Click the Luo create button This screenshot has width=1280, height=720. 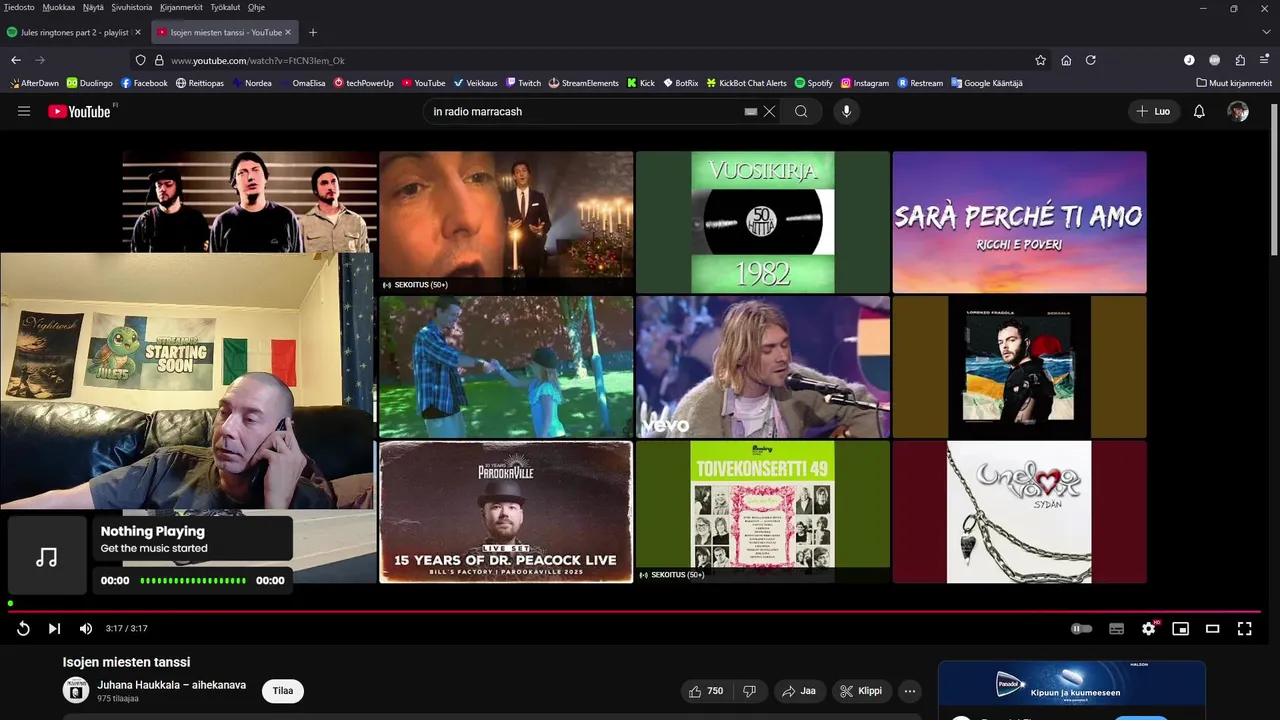coord(1153,111)
